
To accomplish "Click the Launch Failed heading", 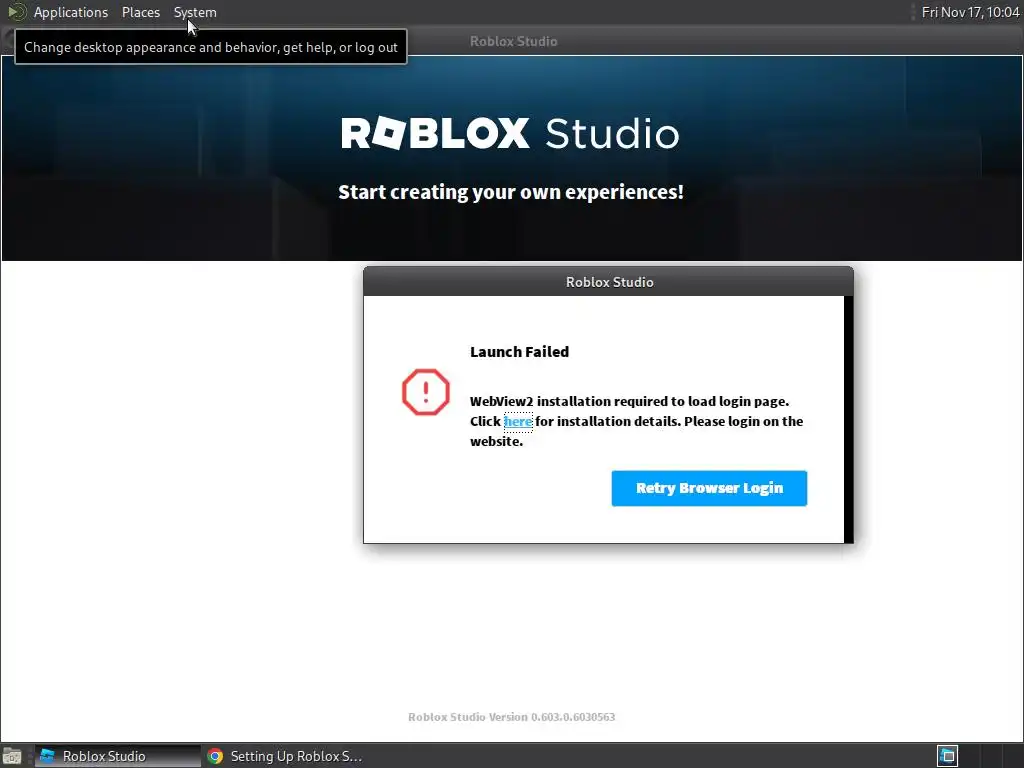I will (519, 351).
